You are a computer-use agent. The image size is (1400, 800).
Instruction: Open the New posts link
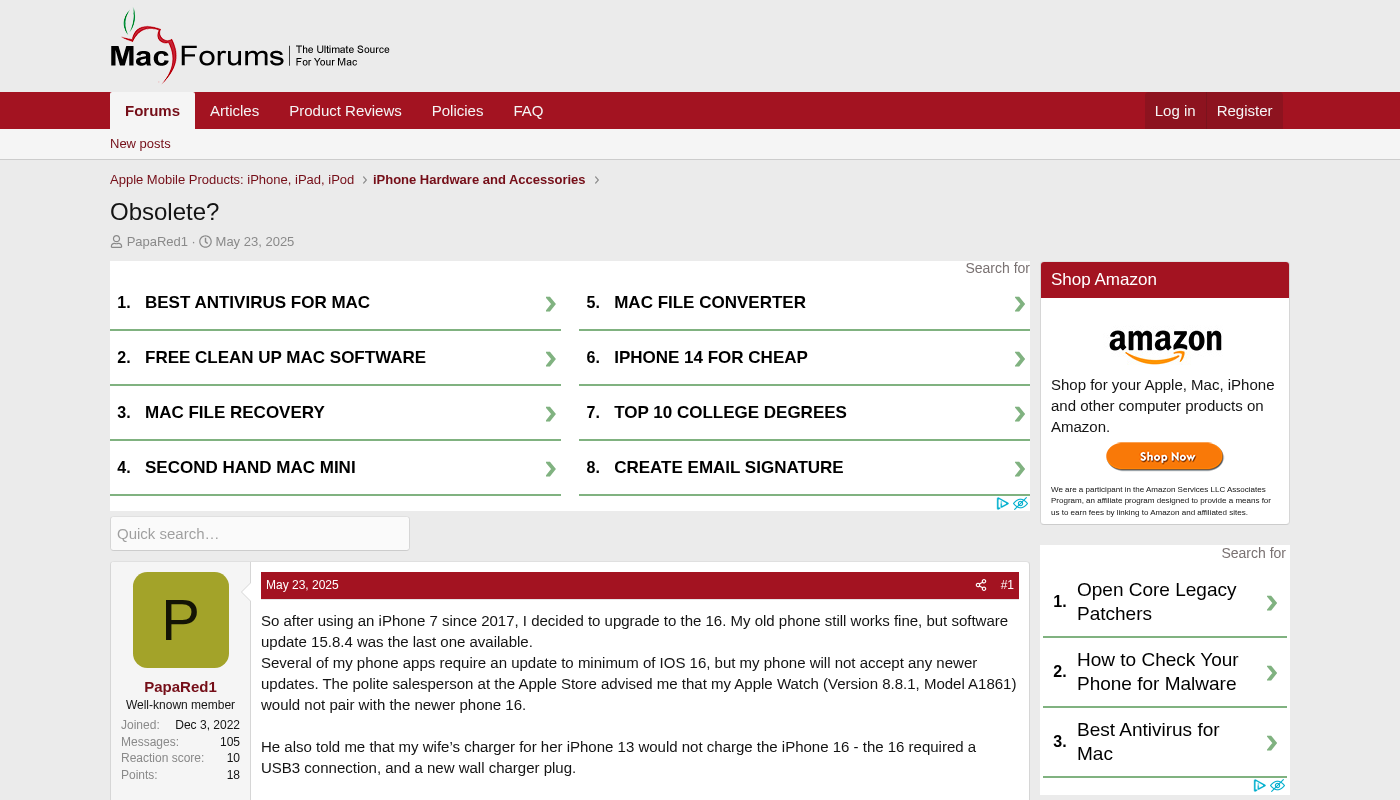click(x=140, y=144)
